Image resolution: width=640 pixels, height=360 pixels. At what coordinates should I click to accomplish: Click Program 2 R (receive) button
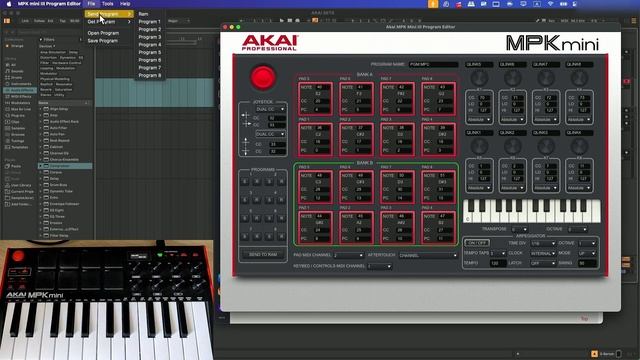click(281, 181)
